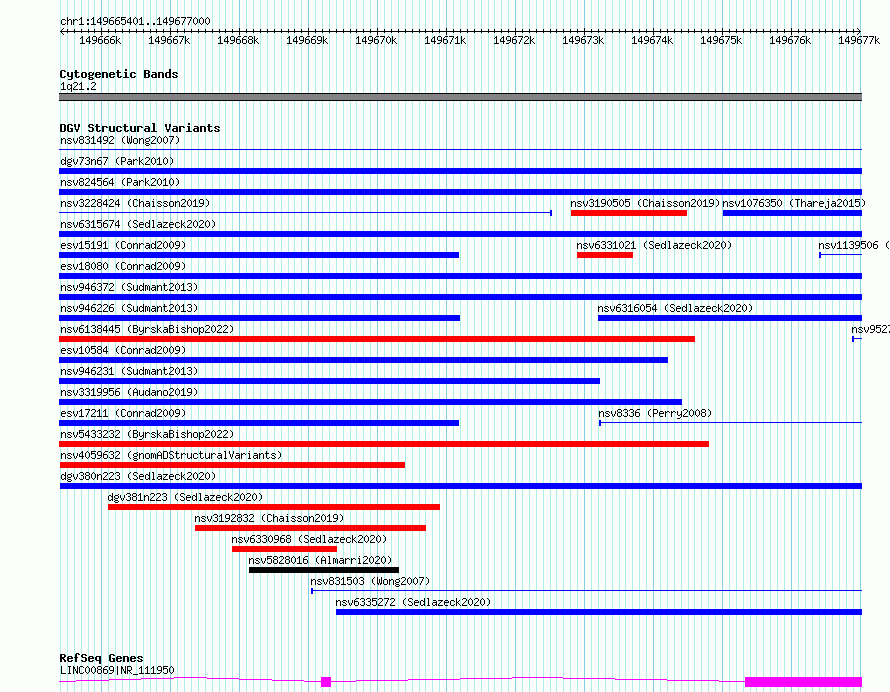
Task: Select the 1q21.2 band label
Action: point(78,86)
